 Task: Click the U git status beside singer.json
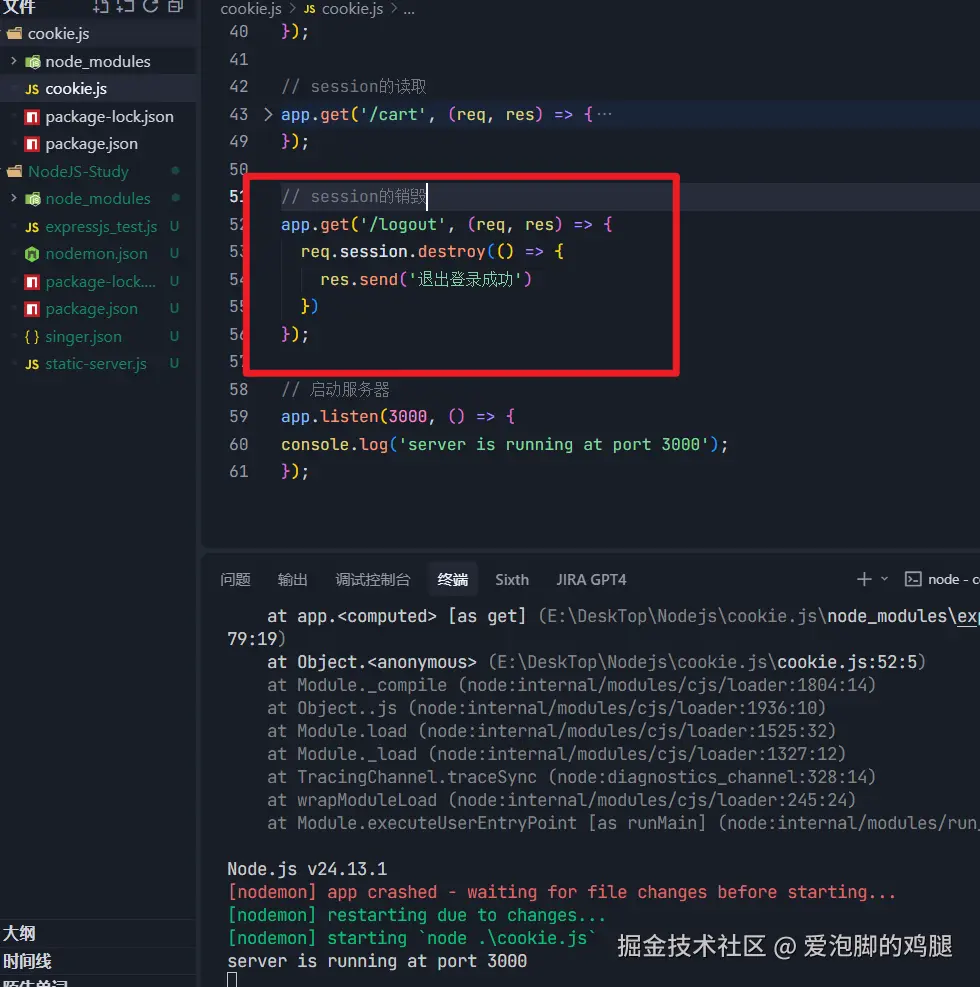point(174,337)
